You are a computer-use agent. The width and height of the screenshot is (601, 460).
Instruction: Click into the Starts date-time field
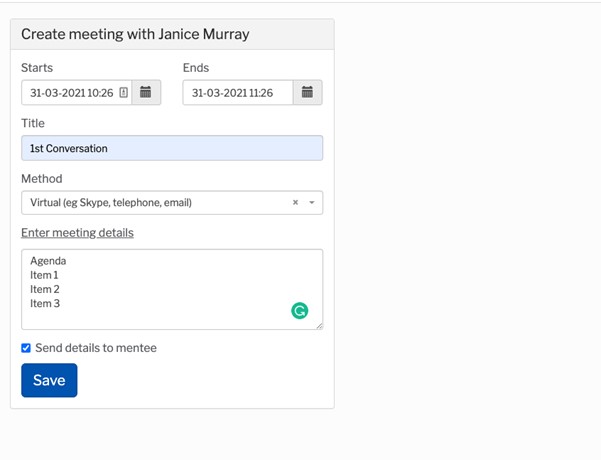click(x=77, y=92)
